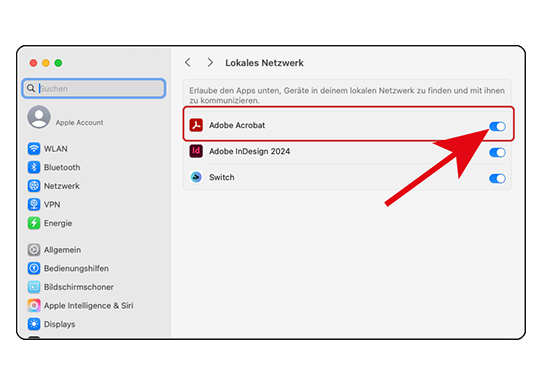Viewport: 540px width, 384px height.
Task: Click the Apple Account avatar icon
Action: coord(39,117)
